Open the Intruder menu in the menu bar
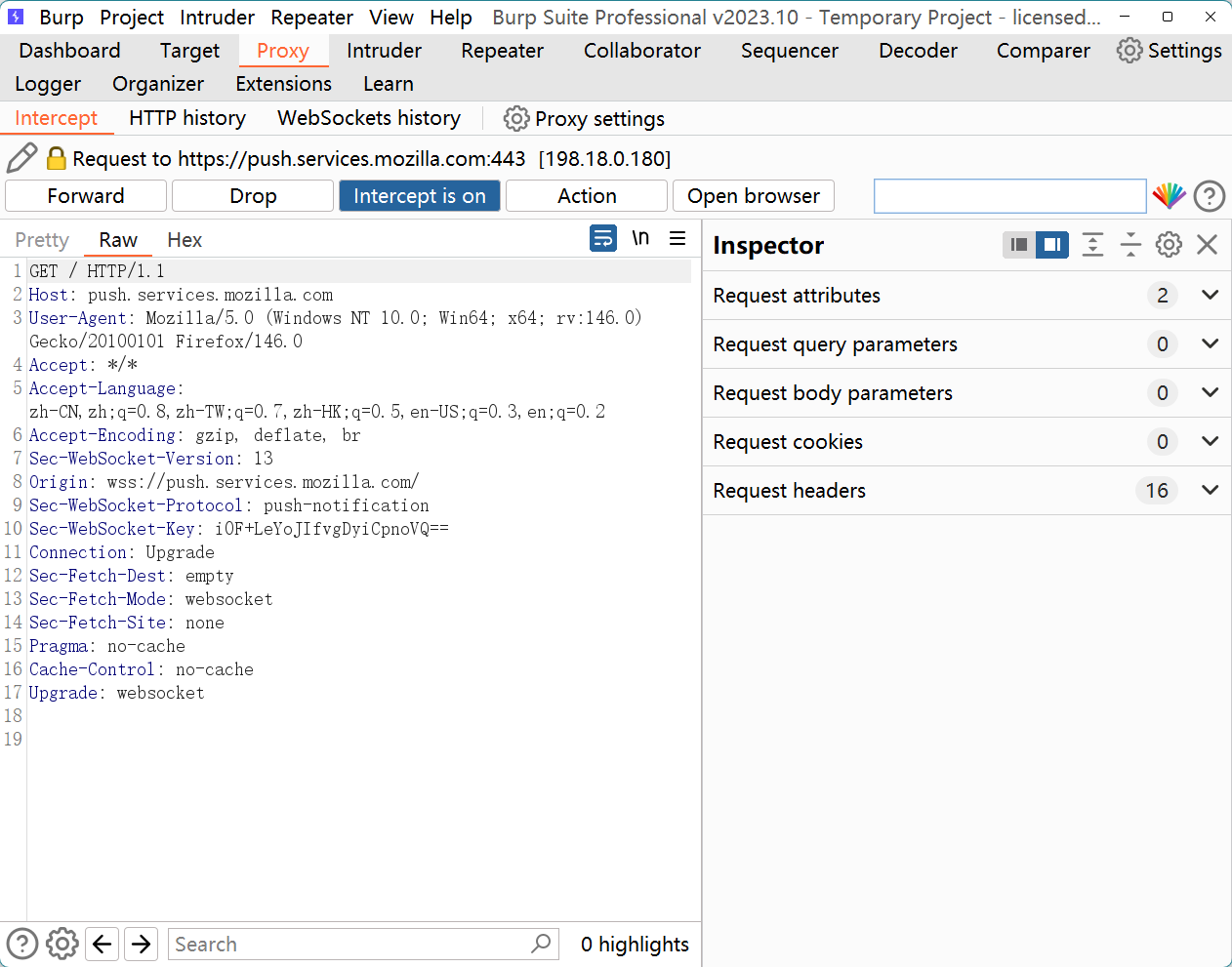Screen dimensions: 1232x967 (217, 18)
